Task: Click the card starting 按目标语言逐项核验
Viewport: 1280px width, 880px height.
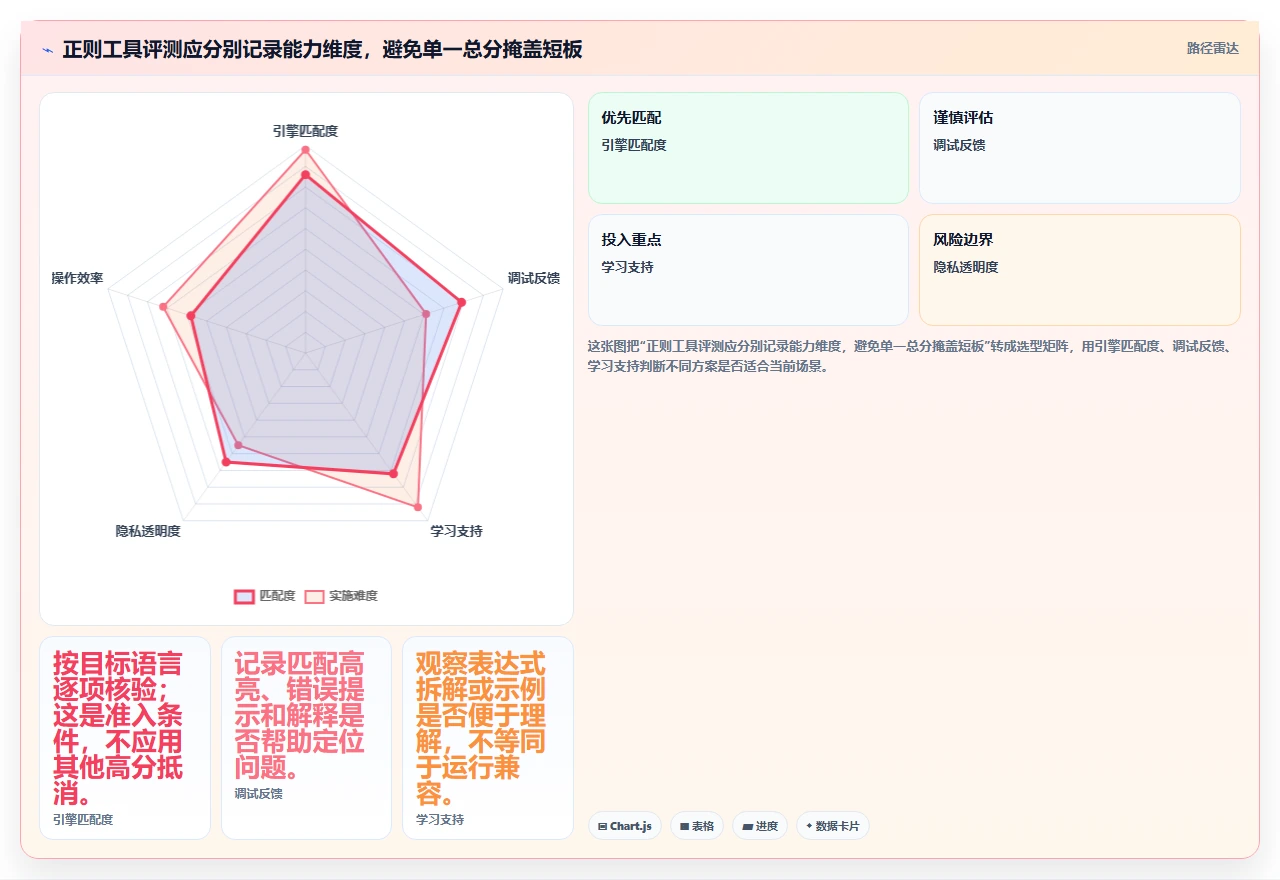Action: [125, 738]
